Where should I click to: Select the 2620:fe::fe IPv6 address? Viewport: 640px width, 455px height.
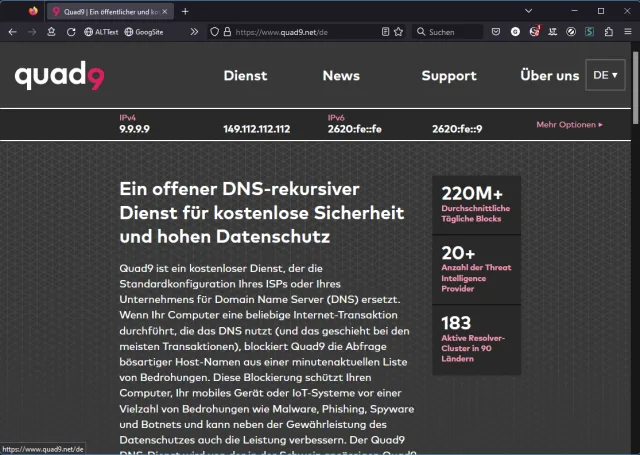click(x=354, y=129)
